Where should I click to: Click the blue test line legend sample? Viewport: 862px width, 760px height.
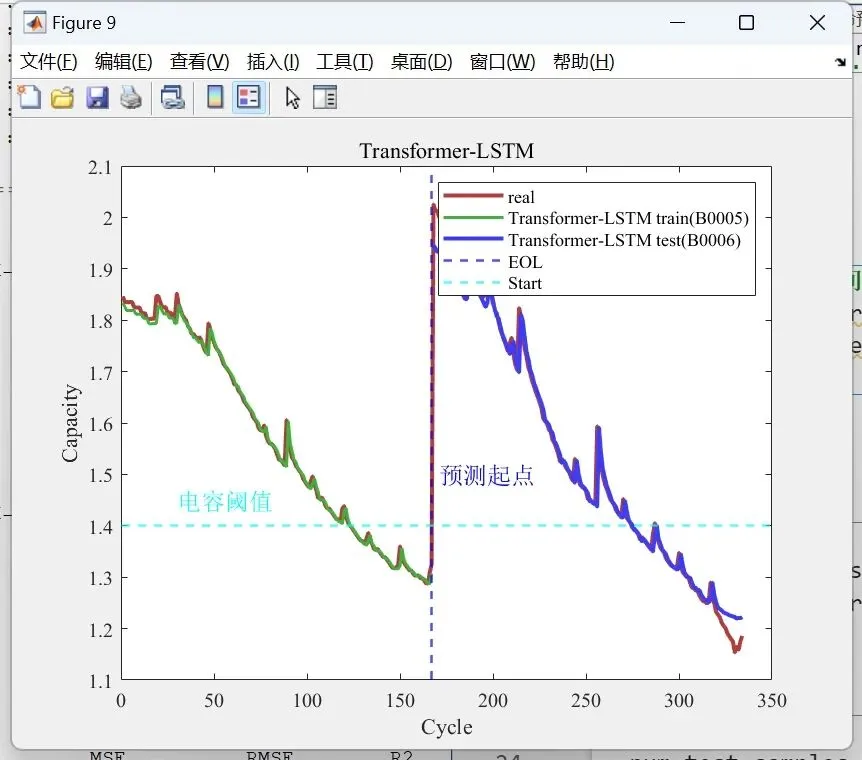coord(473,239)
